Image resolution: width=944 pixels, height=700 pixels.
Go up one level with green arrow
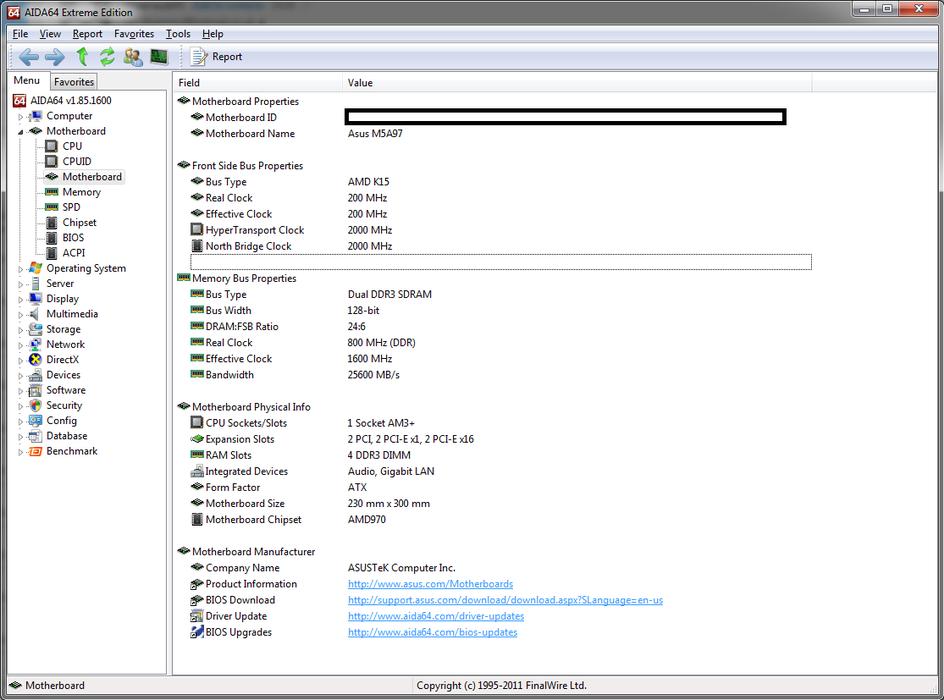tap(82, 57)
